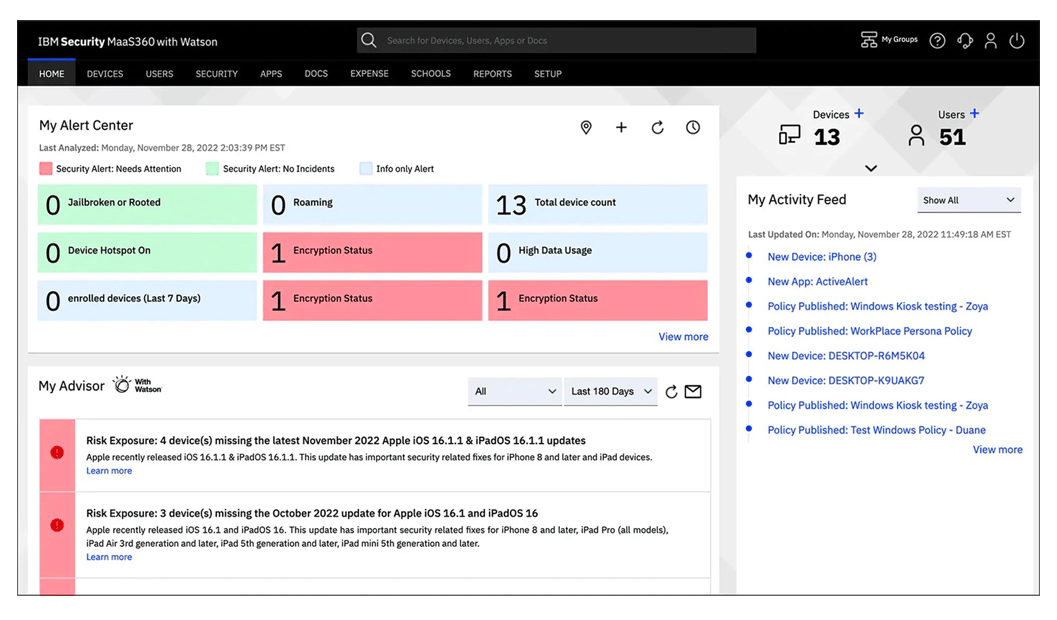Open alert history via the clock icon
This screenshot has width=1057, height=620.
click(692, 127)
